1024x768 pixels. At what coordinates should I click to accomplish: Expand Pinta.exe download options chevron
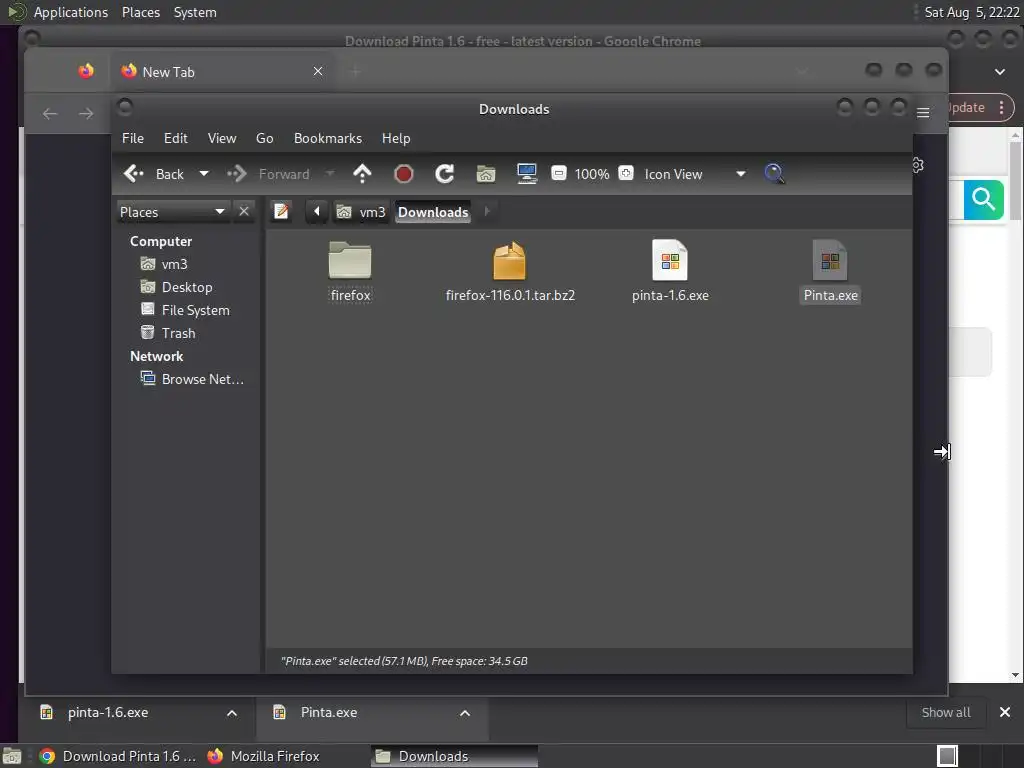pos(465,712)
